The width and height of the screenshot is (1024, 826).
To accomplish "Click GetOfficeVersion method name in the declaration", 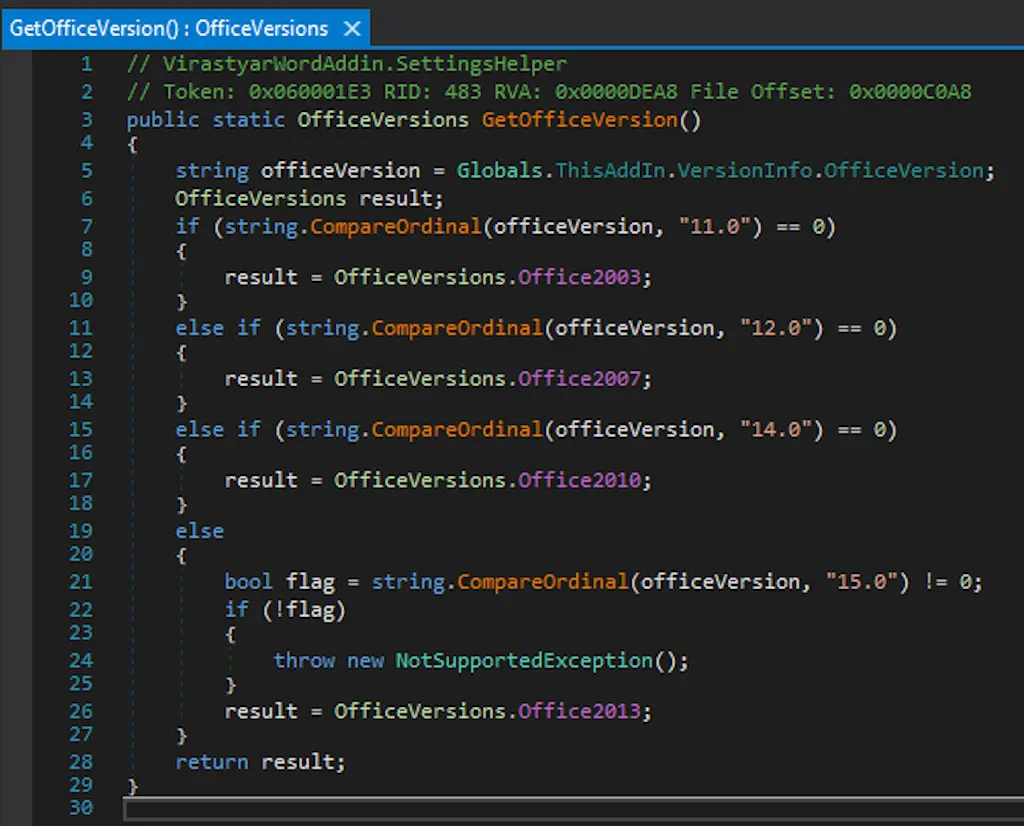I will click(x=579, y=120).
